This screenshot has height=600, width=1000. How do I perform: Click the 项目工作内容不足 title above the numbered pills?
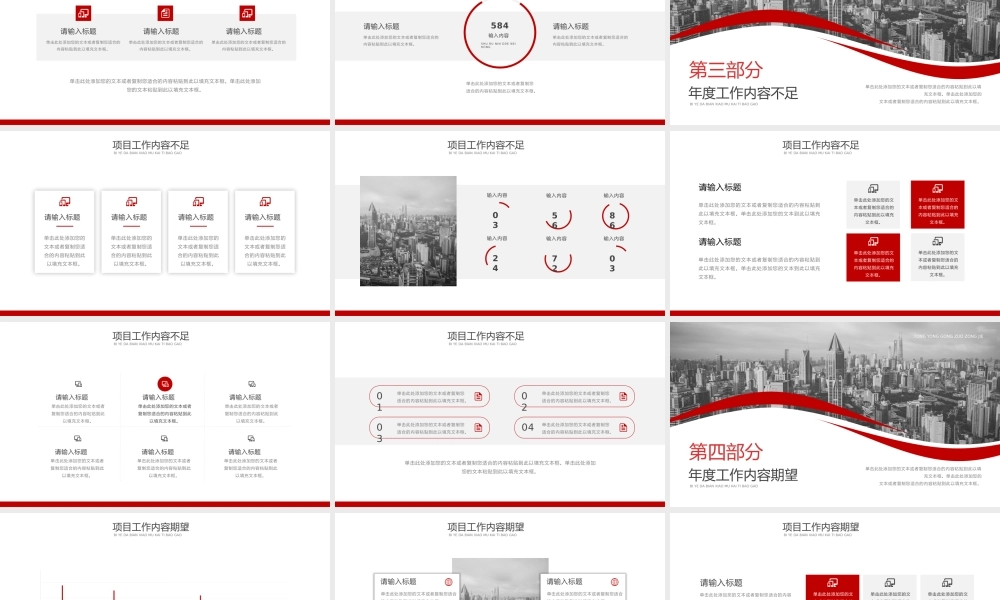pos(485,336)
